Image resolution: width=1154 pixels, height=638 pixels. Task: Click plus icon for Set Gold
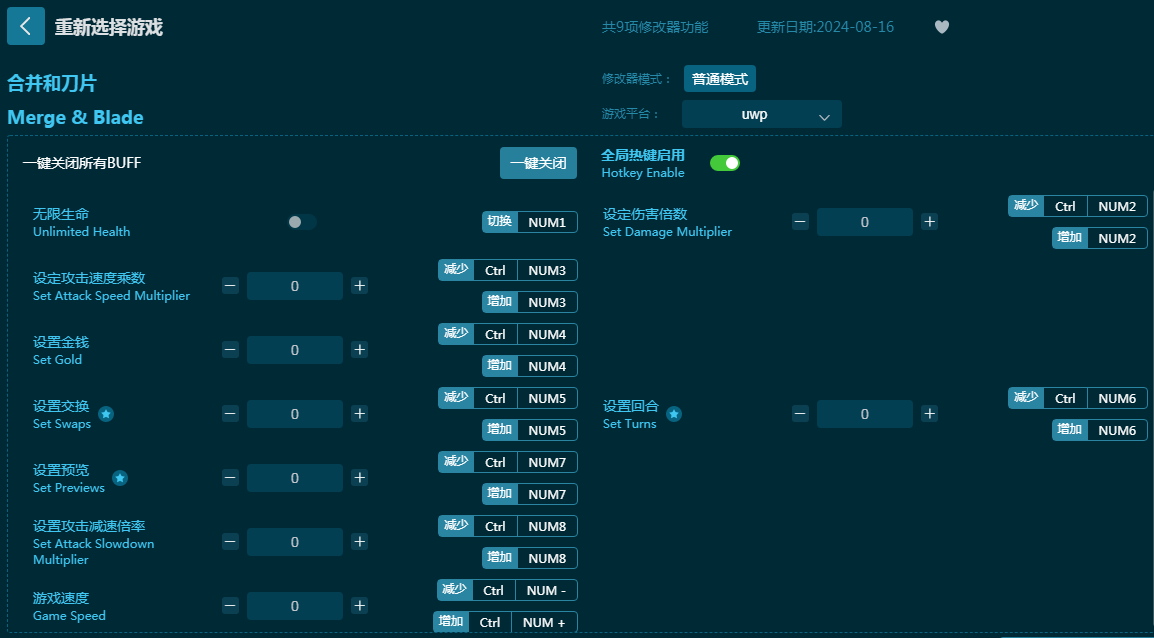[360, 350]
